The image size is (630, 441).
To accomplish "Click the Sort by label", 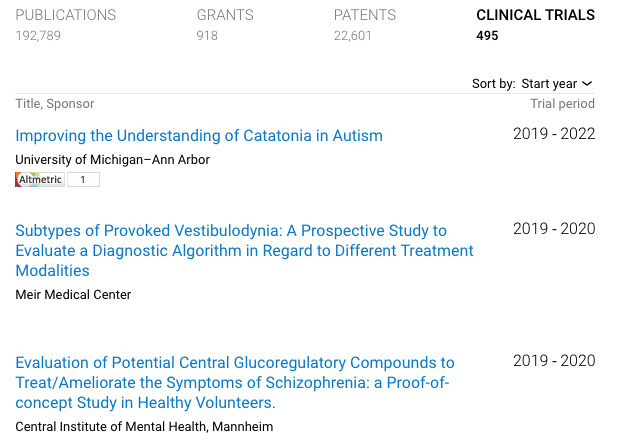I will click(x=493, y=84).
